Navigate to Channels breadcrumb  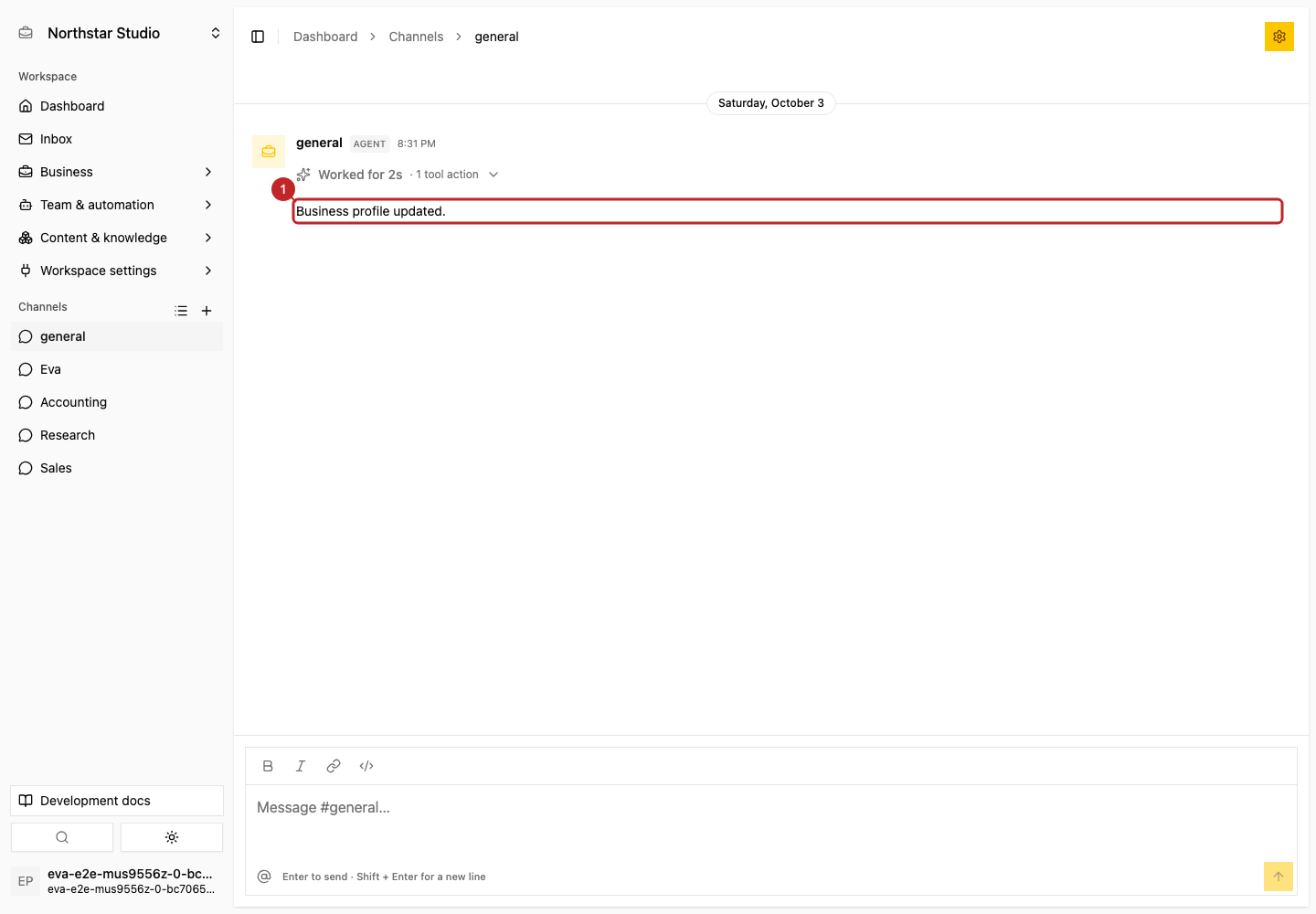[x=416, y=37]
